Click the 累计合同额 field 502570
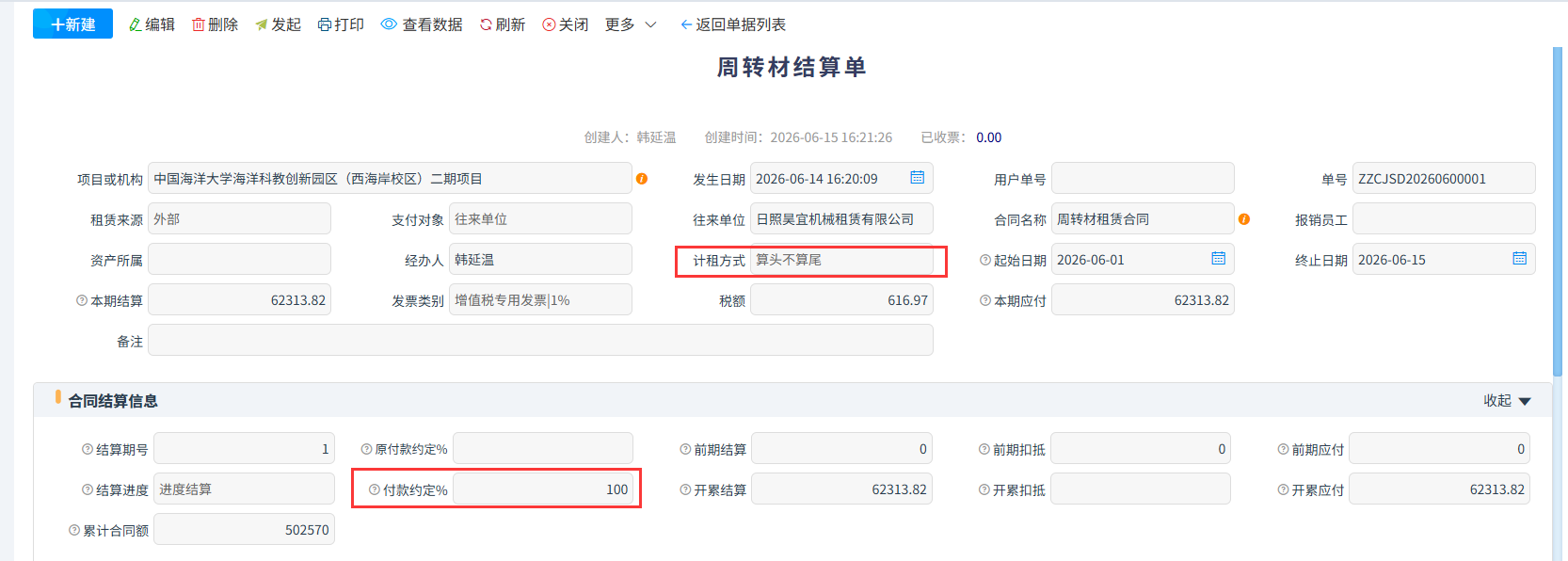 pos(244,529)
